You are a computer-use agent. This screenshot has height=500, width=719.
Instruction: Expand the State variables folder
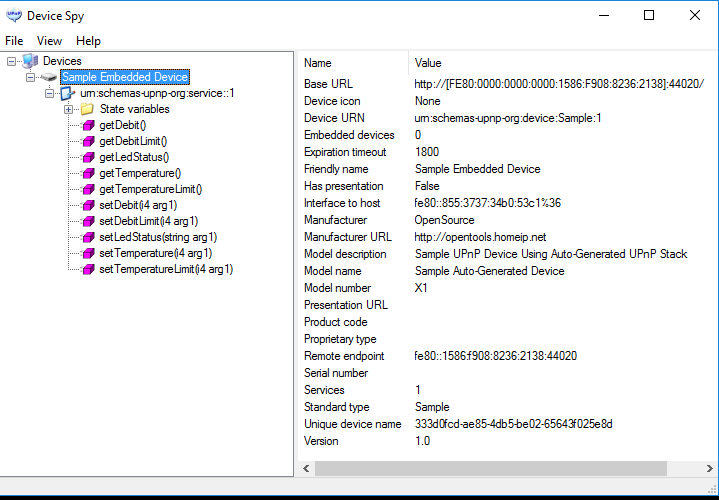pyautogui.click(x=68, y=109)
